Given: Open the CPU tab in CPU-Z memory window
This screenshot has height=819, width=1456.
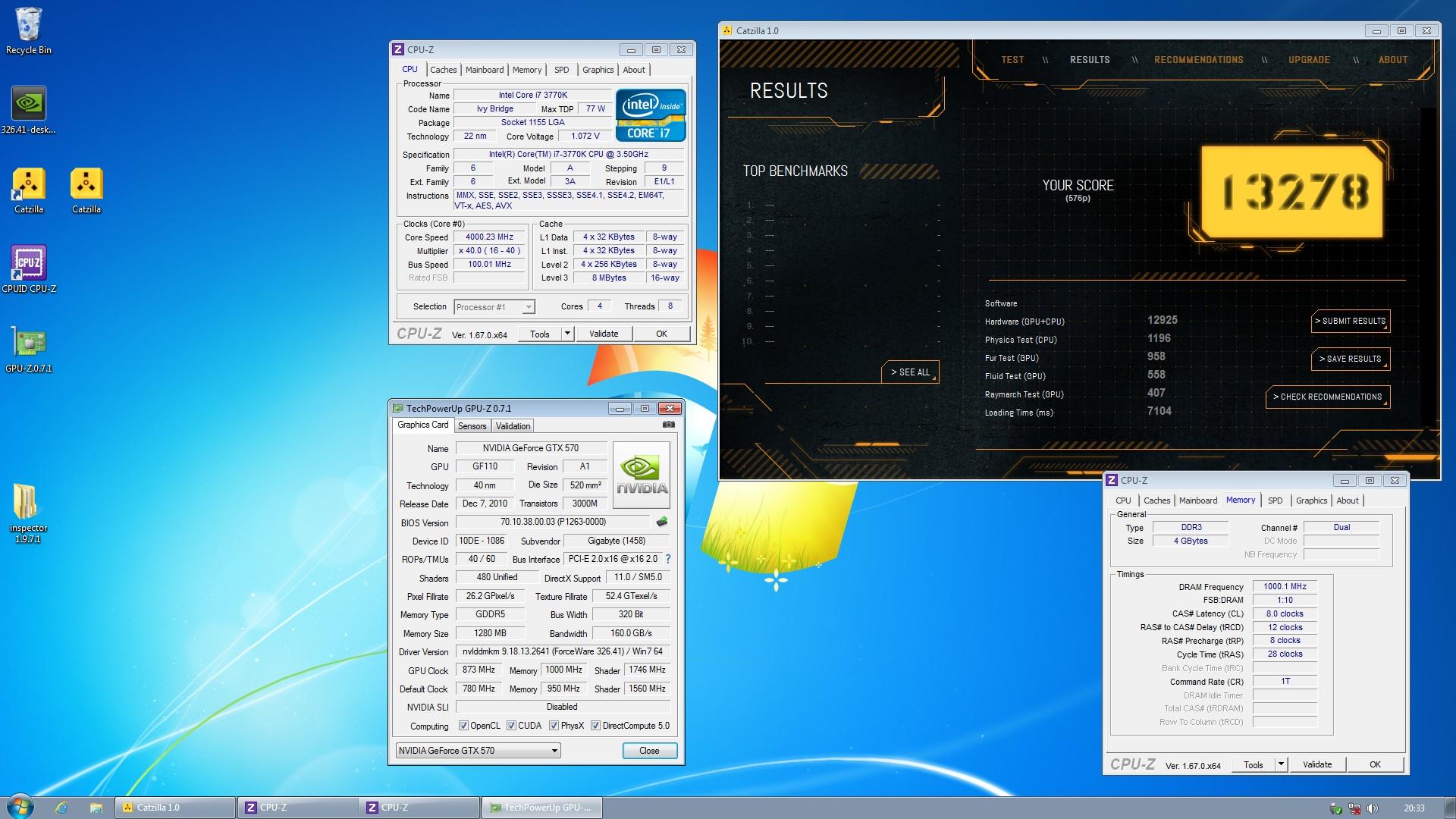Looking at the screenshot, I should [x=1123, y=500].
